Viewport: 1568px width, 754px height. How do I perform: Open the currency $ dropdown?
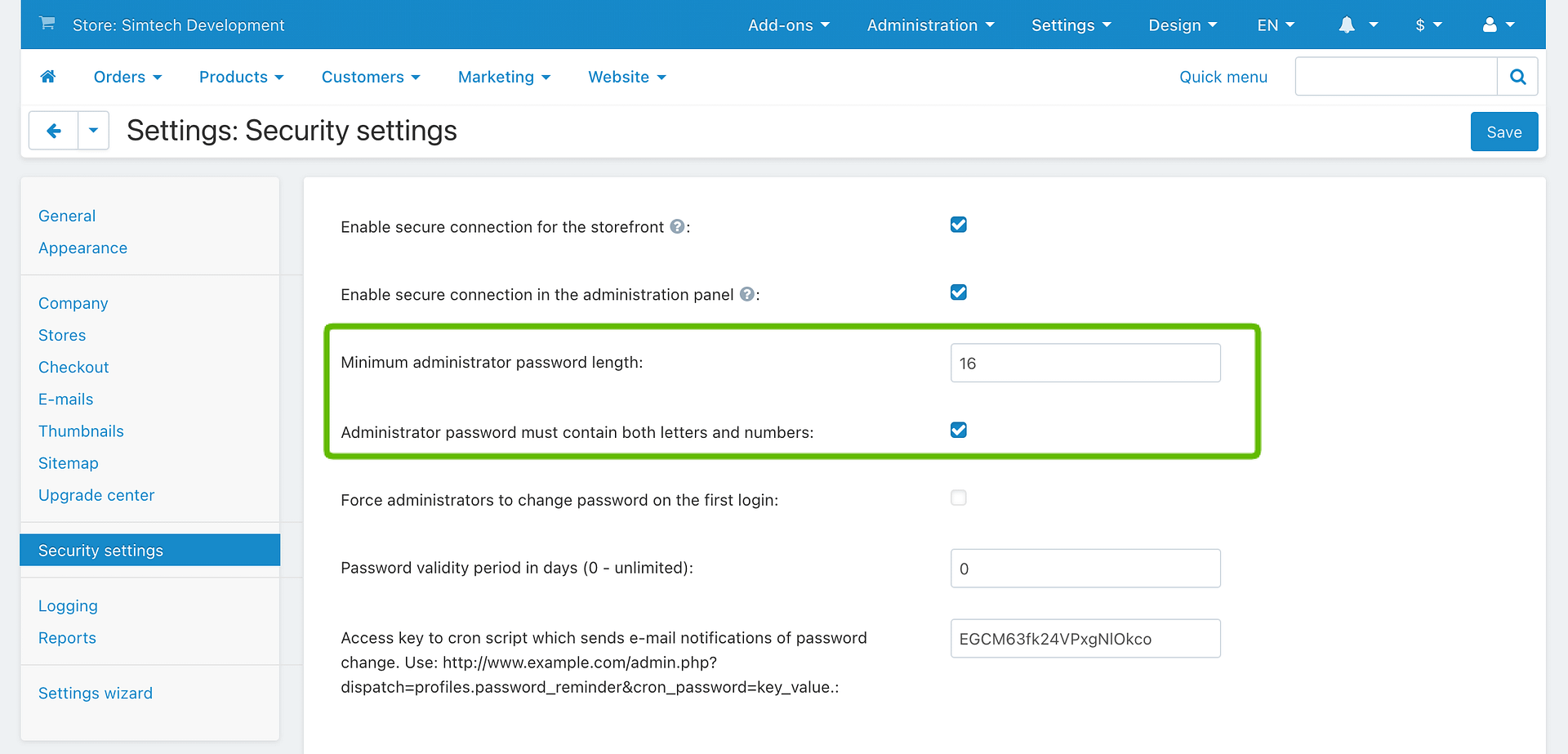pos(1428,25)
